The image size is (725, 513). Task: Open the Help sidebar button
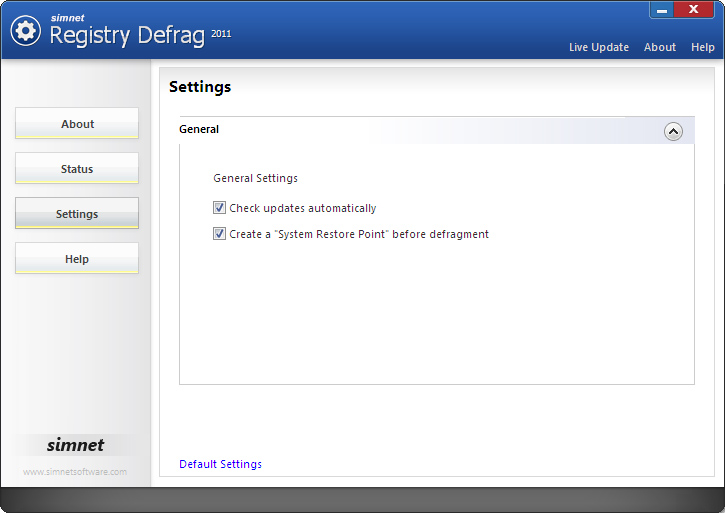click(x=77, y=259)
